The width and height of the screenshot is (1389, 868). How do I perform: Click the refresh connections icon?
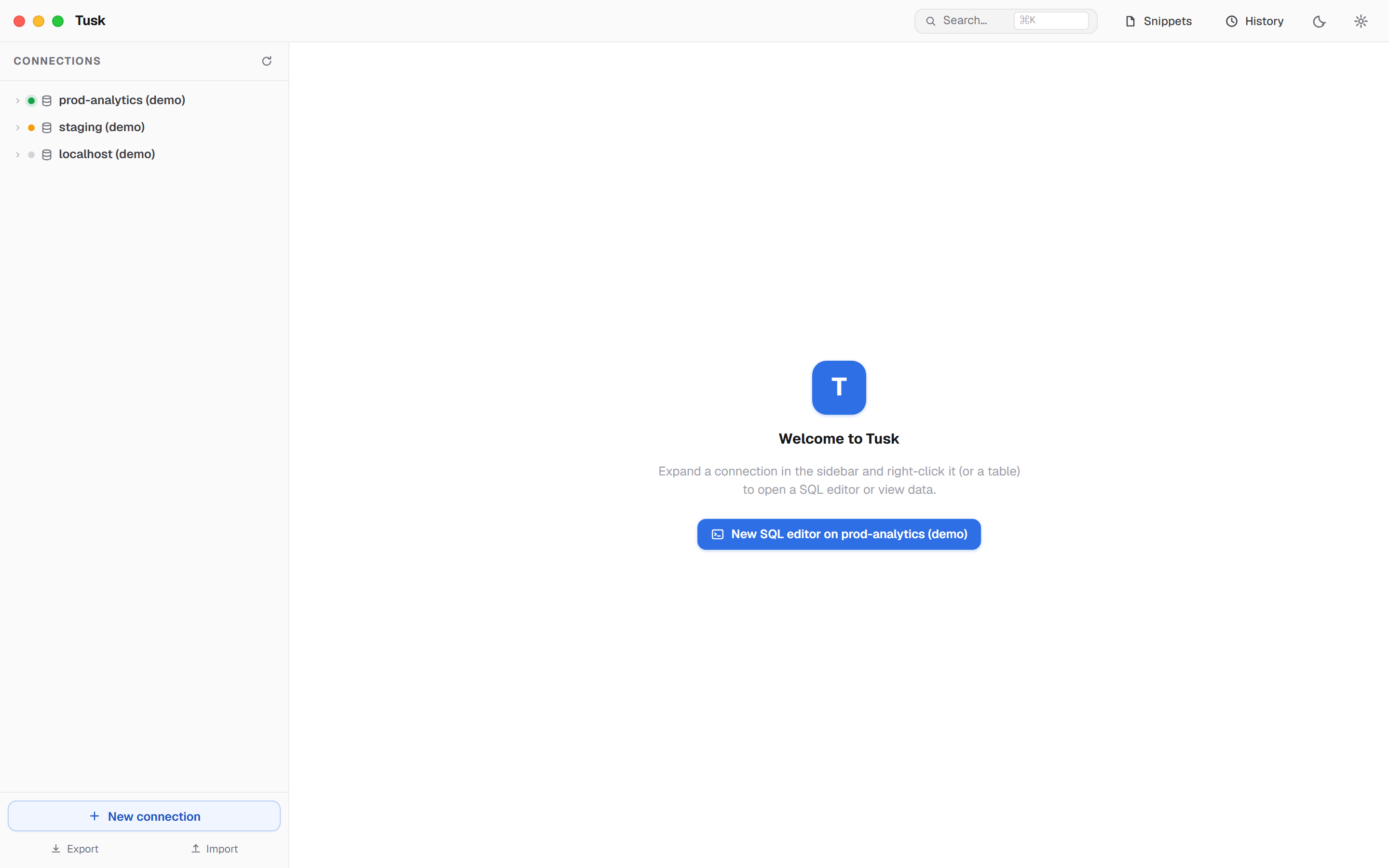tap(266, 61)
